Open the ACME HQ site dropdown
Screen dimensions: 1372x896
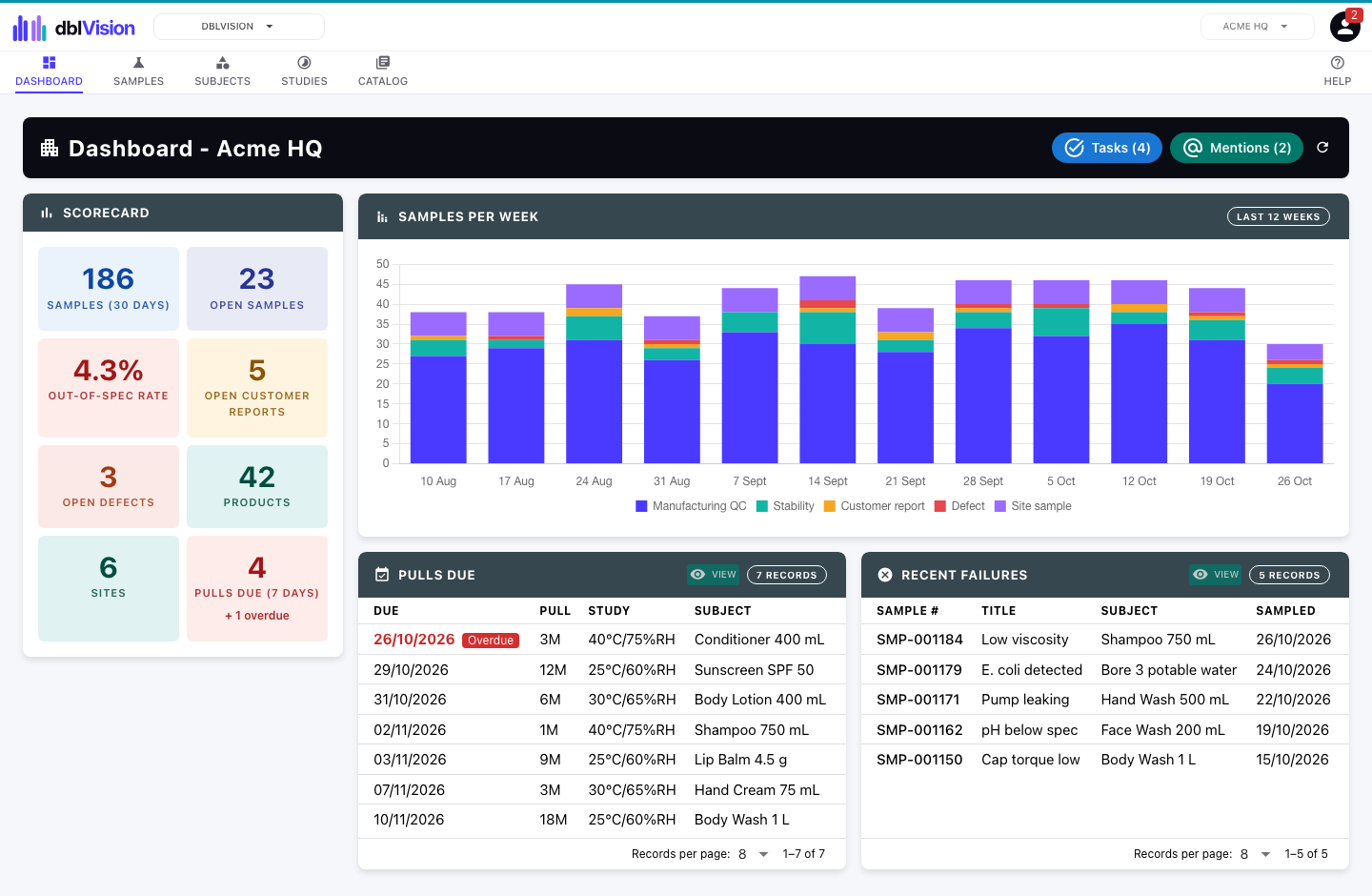tap(1258, 27)
